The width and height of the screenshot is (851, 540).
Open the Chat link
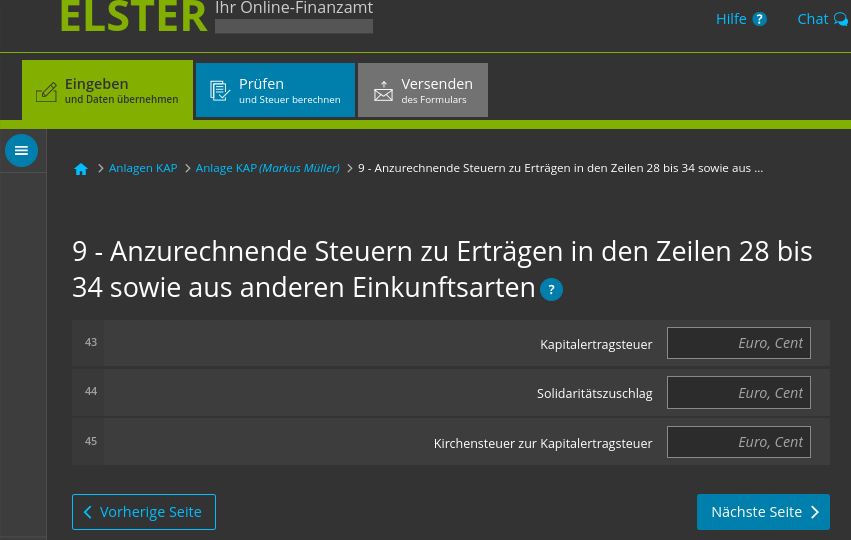click(x=812, y=19)
